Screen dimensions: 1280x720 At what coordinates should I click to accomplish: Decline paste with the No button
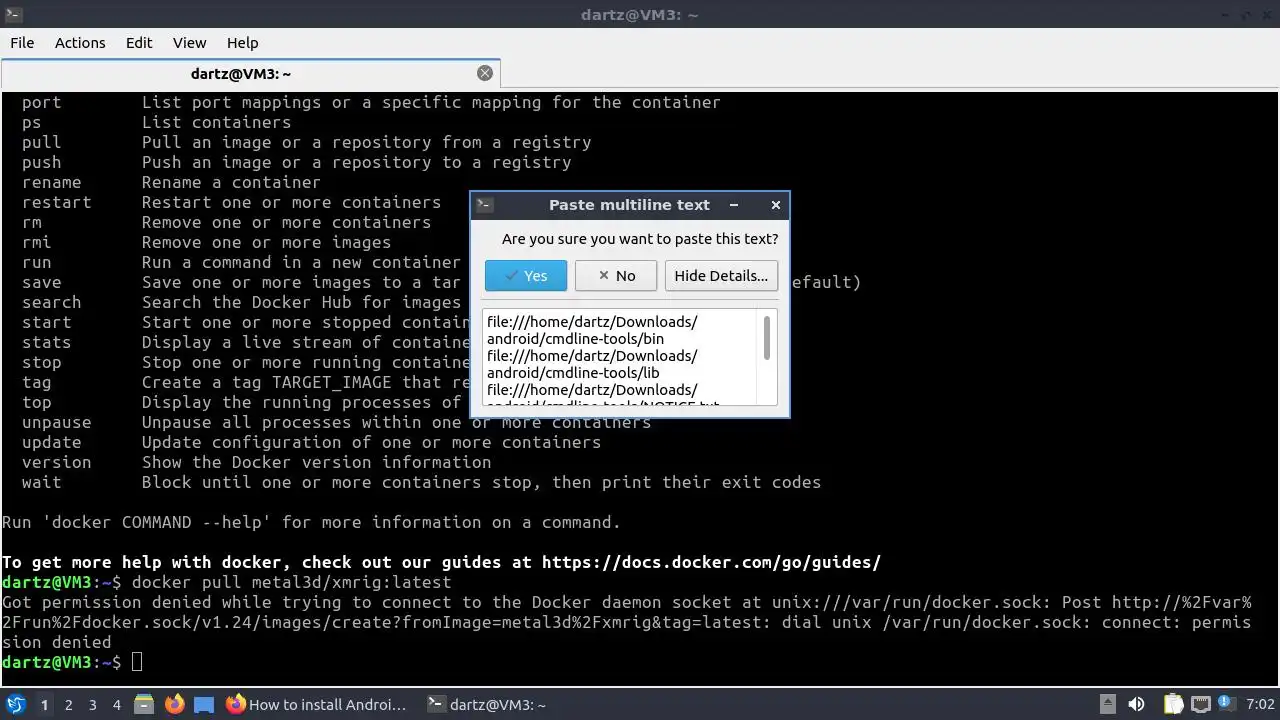pos(616,276)
